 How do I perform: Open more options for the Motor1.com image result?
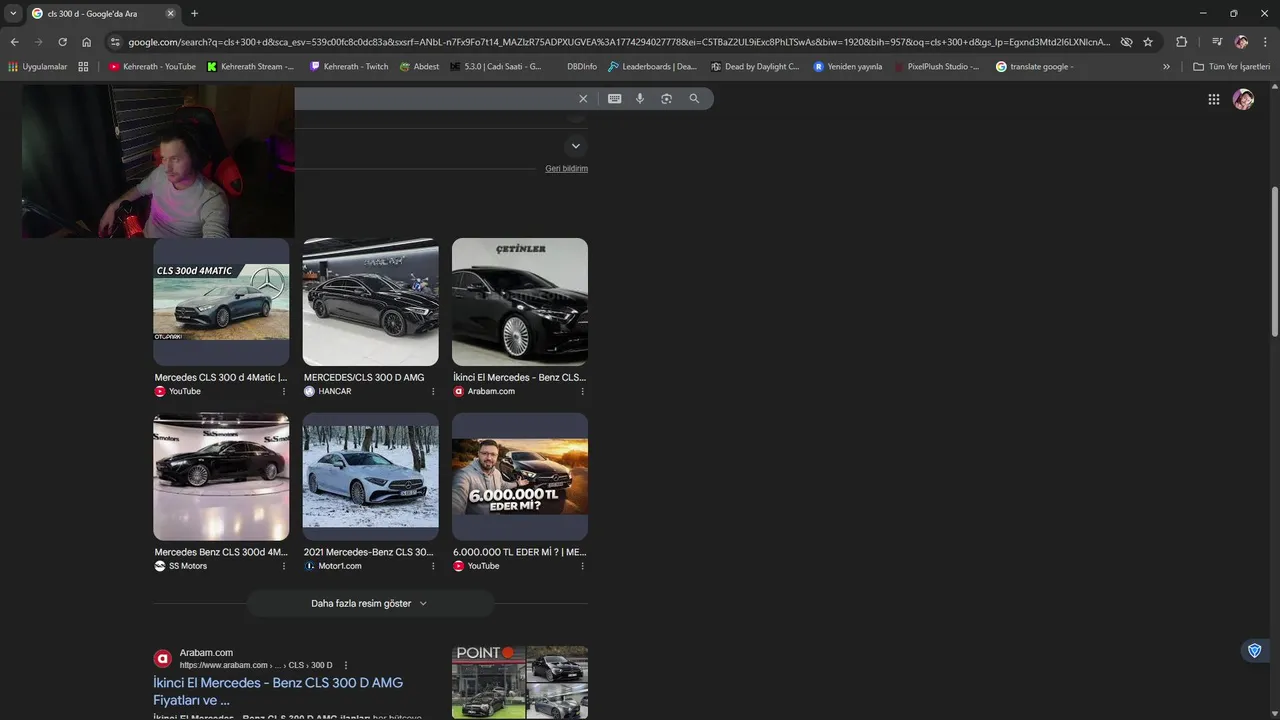point(433,566)
